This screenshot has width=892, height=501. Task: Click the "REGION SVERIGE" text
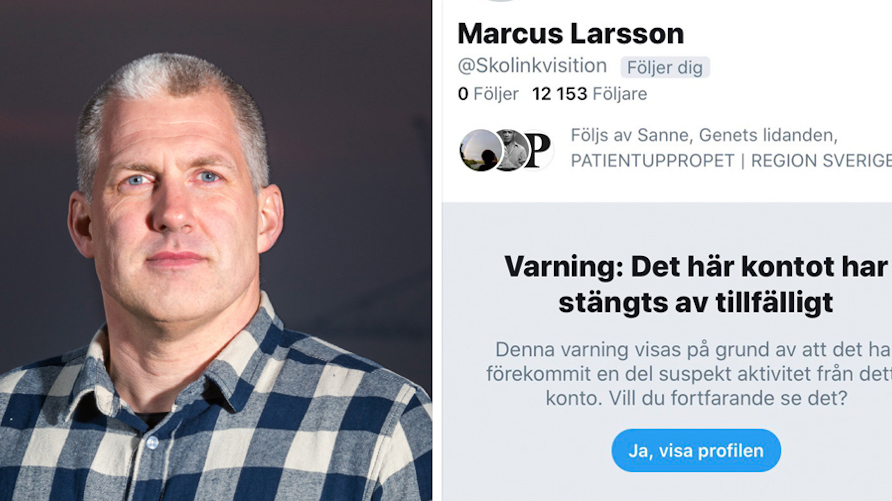point(821,161)
